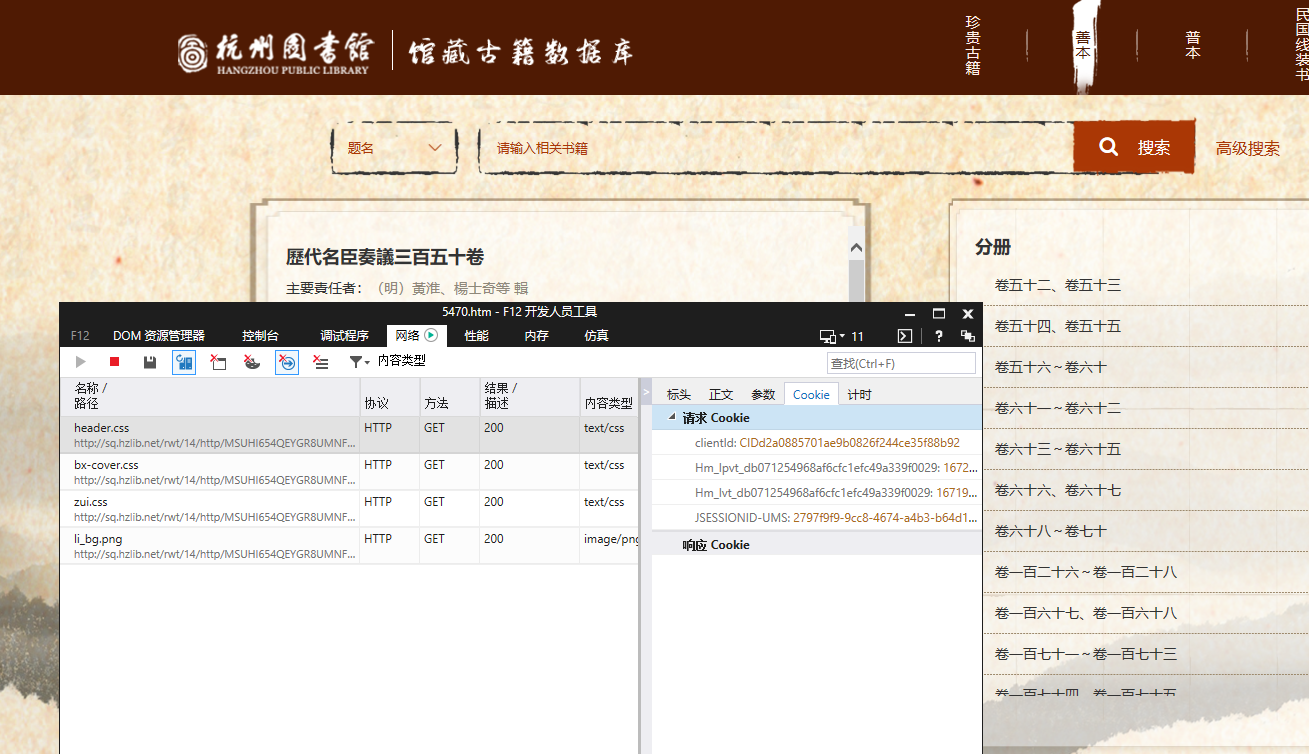
Task: Open the DOM 资源管理器 tab
Action: click(158, 336)
